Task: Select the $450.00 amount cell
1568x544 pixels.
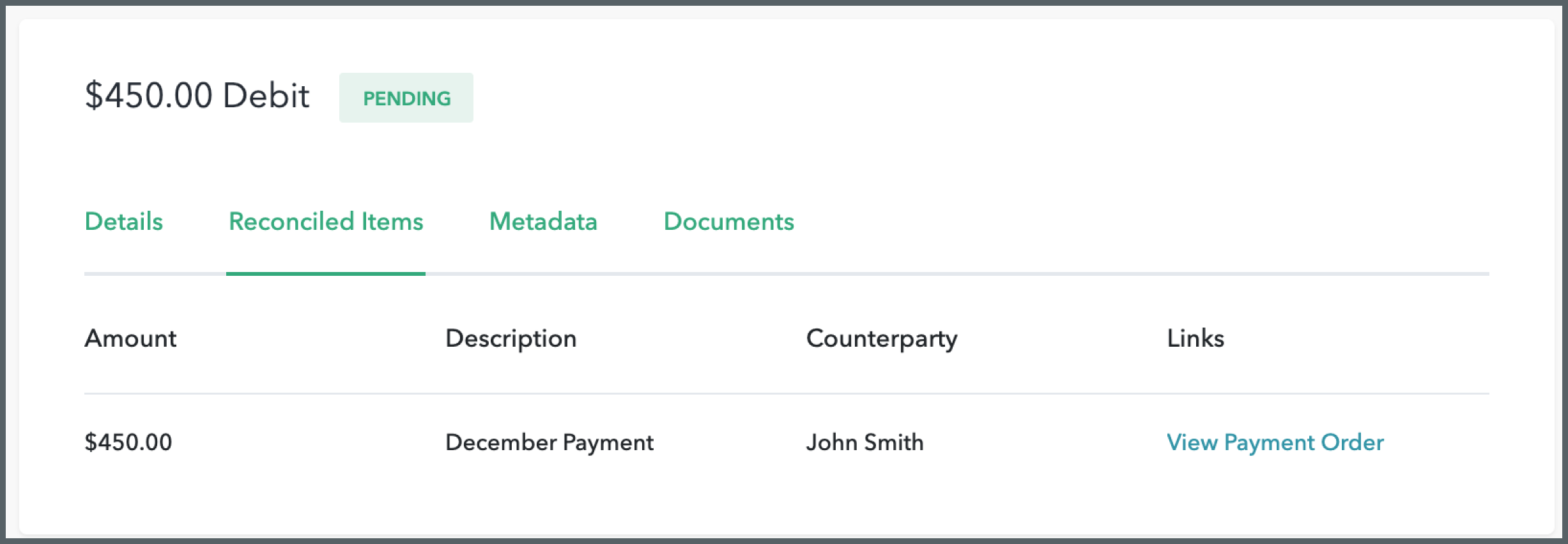Action: point(128,442)
